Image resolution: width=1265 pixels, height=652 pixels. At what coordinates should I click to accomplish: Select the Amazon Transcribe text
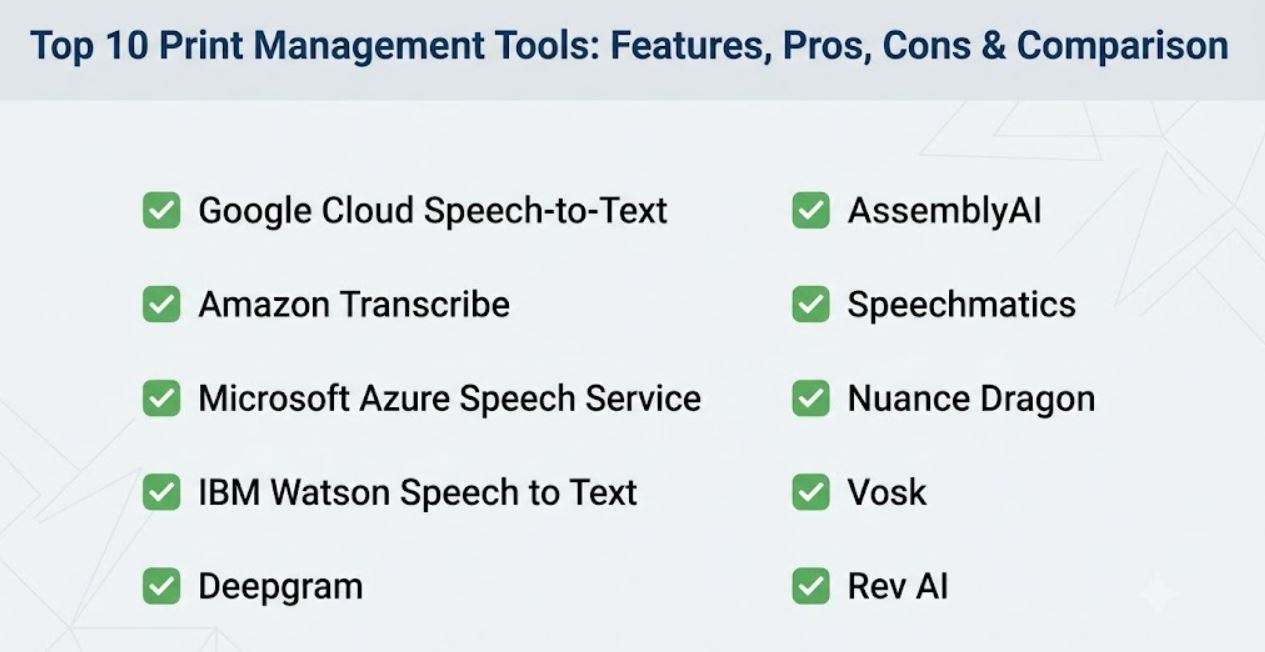point(354,304)
